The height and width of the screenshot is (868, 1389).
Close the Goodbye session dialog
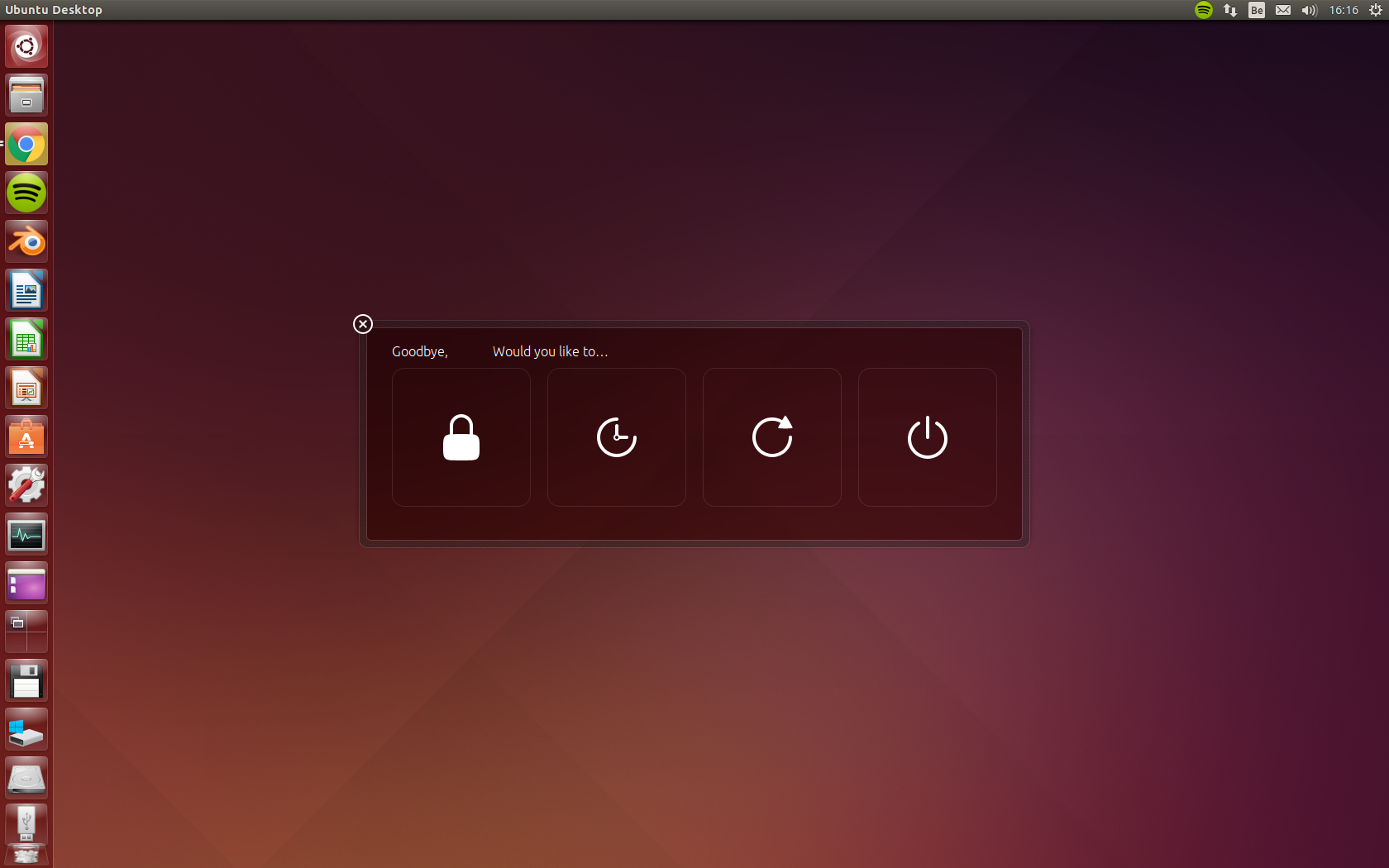pyautogui.click(x=363, y=324)
